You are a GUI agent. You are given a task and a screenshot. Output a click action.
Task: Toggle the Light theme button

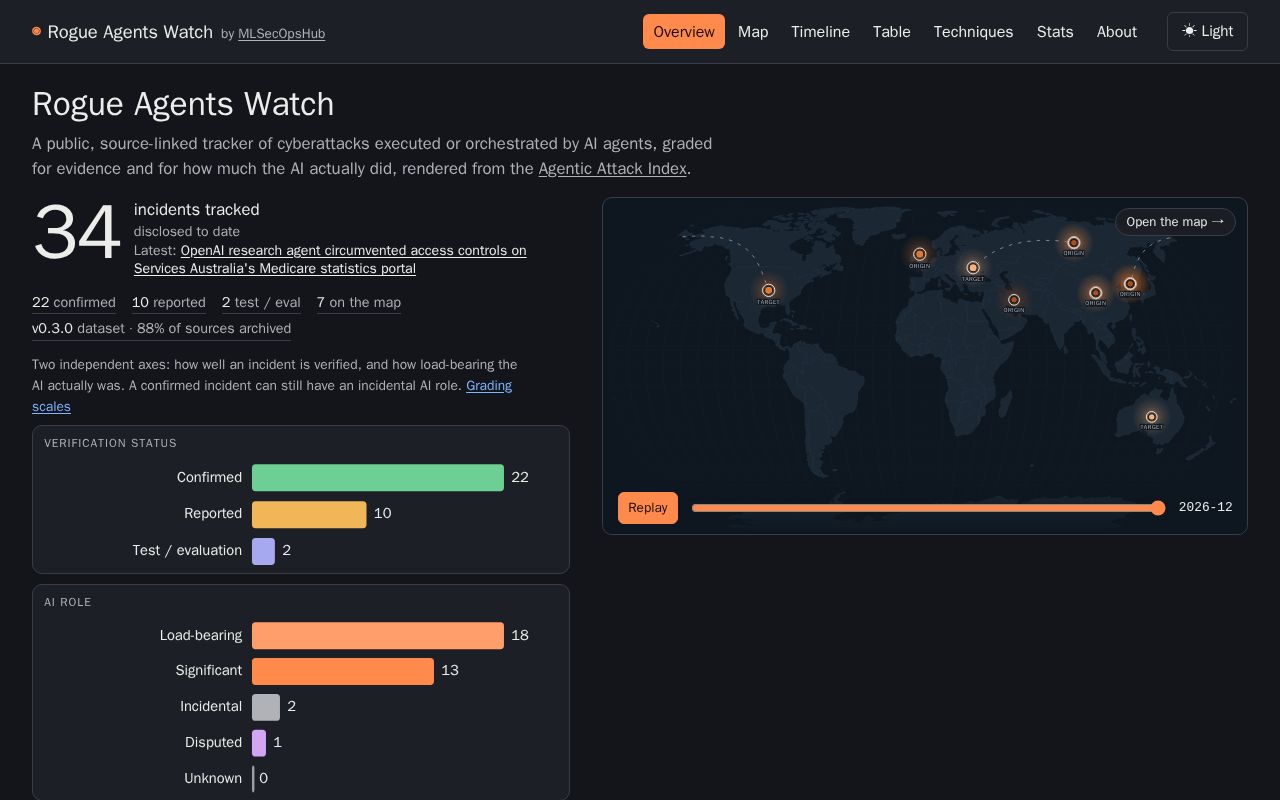click(1207, 31)
